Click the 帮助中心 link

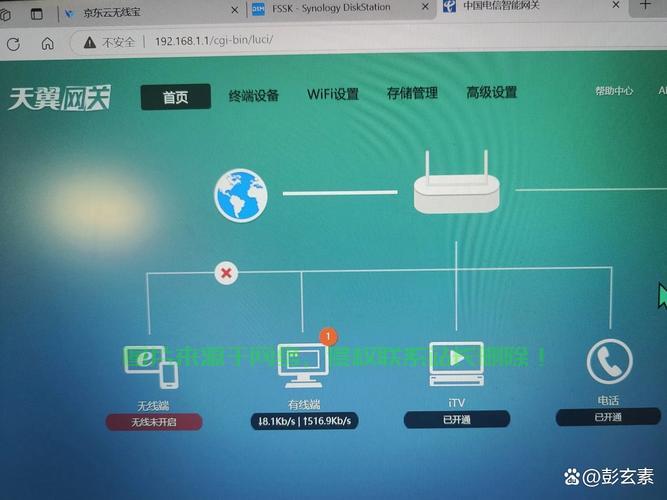click(x=613, y=90)
